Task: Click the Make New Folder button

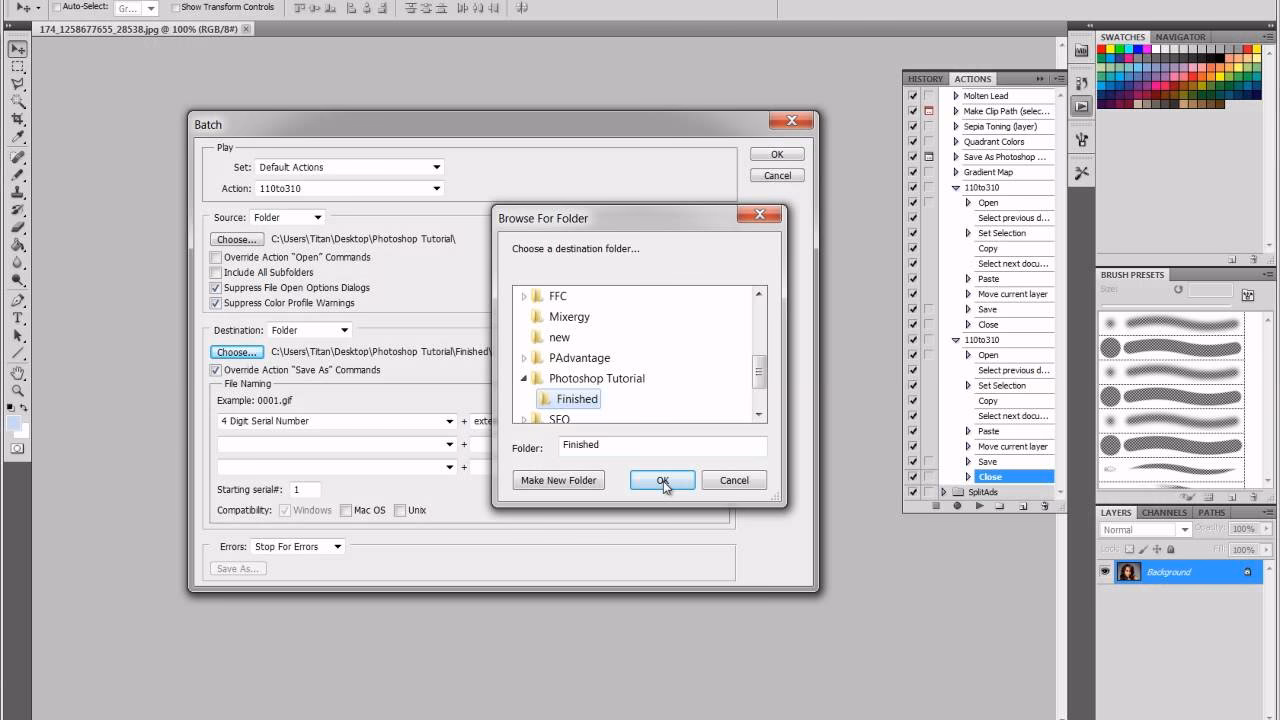Action: point(558,480)
